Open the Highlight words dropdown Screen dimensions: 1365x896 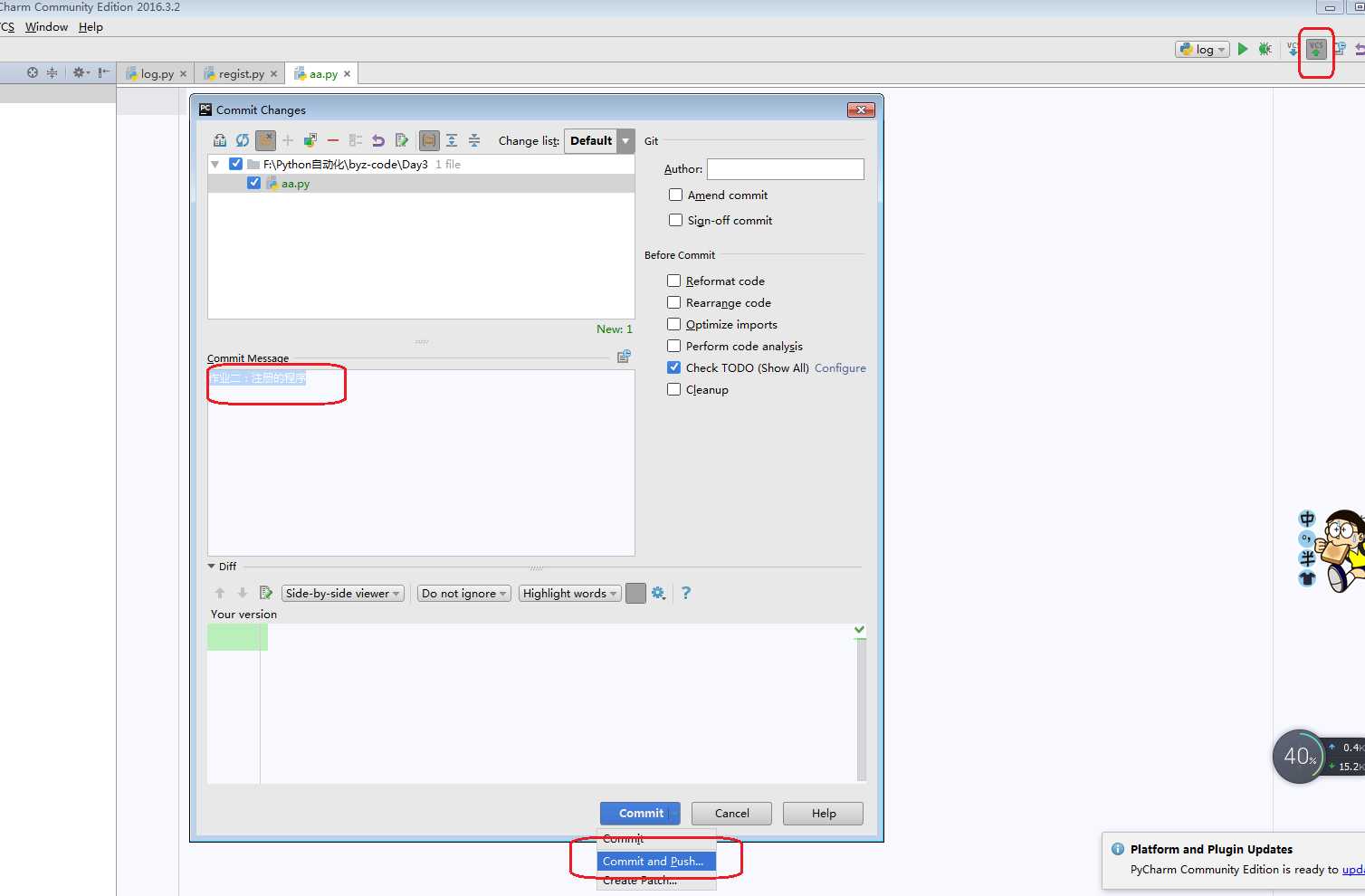point(570,594)
